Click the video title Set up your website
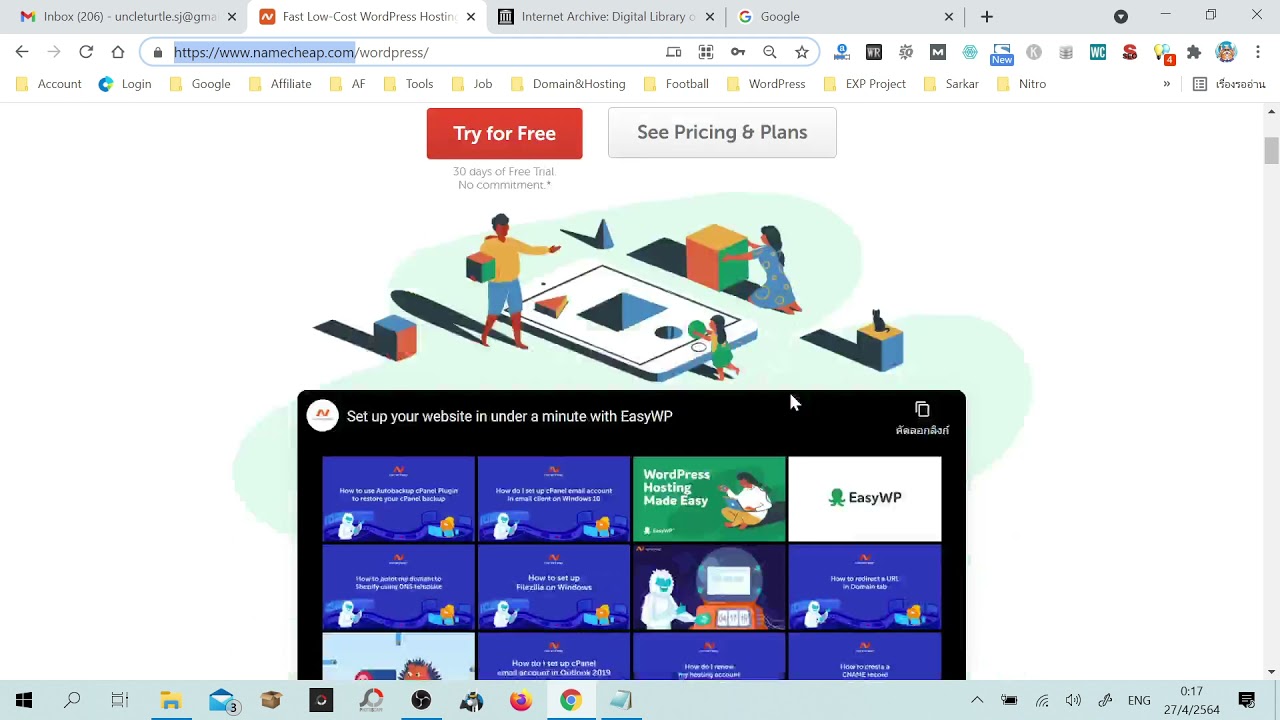 pyautogui.click(x=509, y=416)
